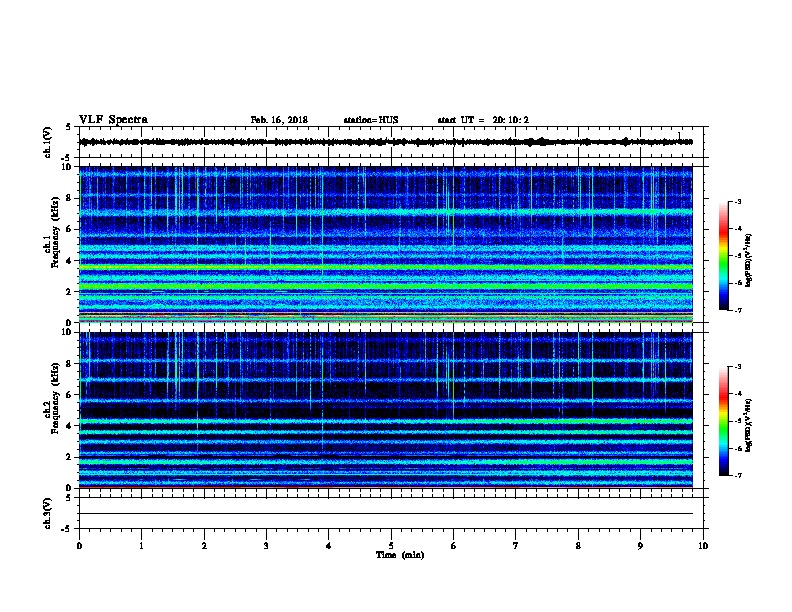
Task: Click the "10" kHz tick of the ch.1 spectrogram
Action: tap(69, 167)
